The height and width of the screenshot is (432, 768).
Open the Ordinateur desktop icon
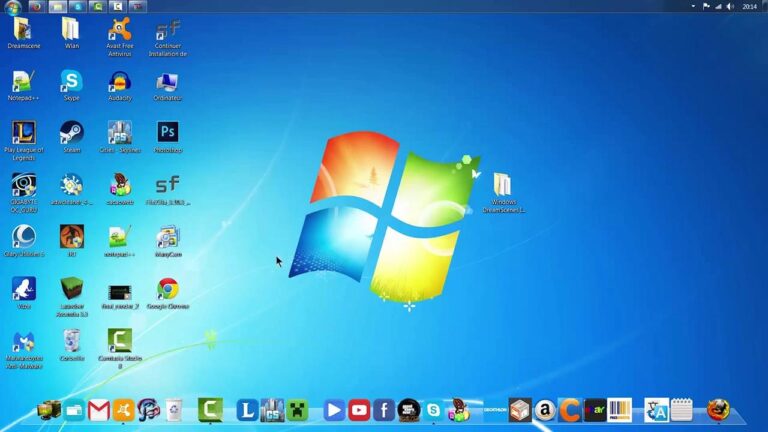(168, 85)
